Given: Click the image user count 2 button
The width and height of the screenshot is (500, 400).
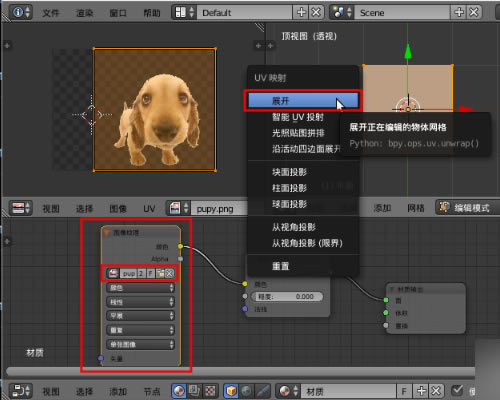Looking at the screenshot, I should click(x=142, y=273).
